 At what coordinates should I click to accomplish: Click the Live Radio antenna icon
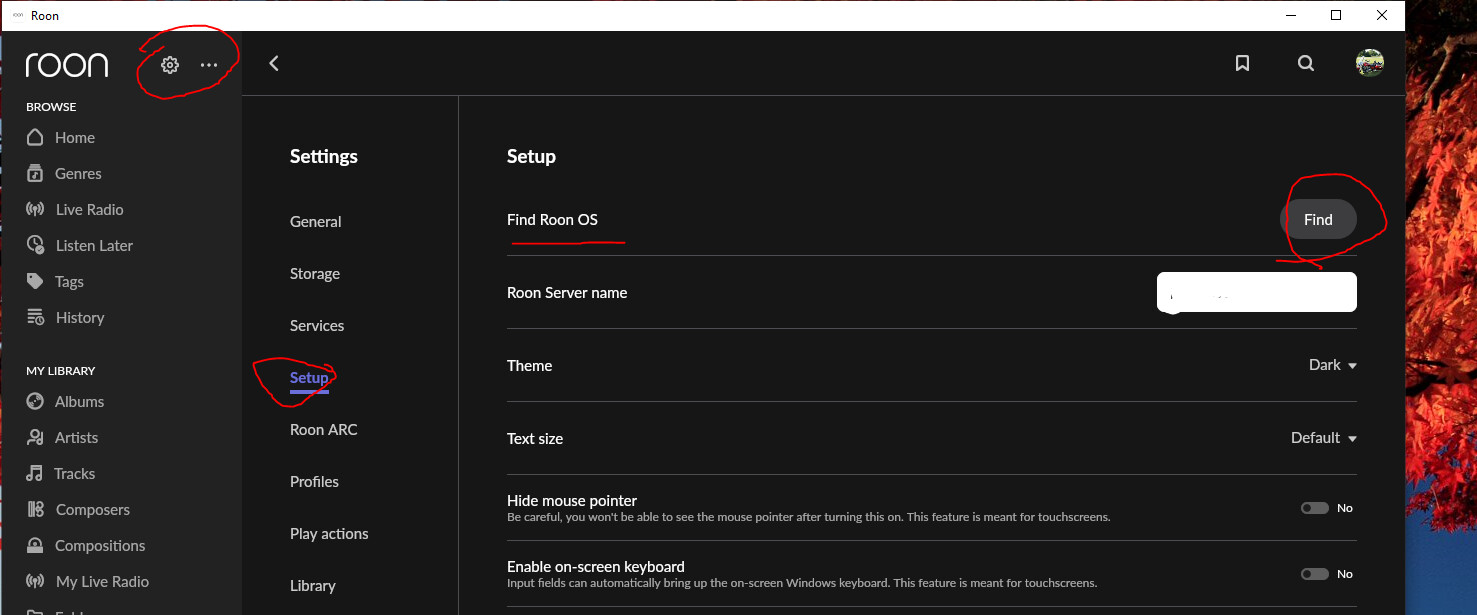[x=35, y=209]
